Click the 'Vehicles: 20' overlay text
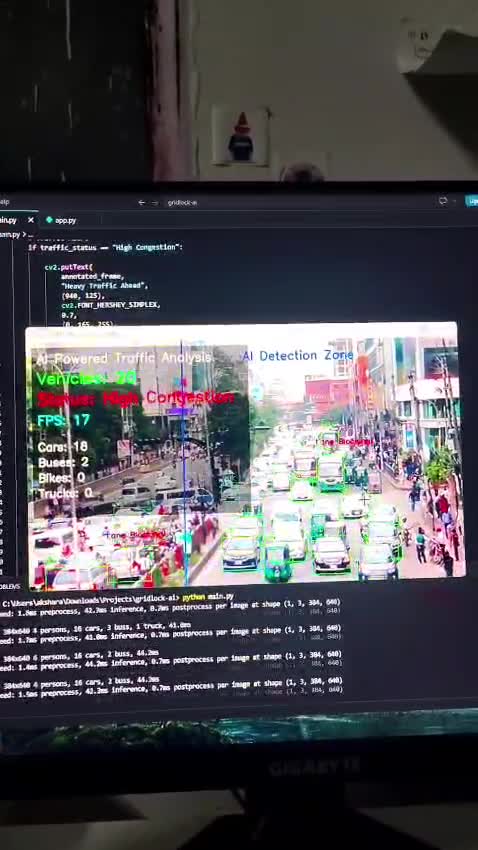 pos(86,378)
